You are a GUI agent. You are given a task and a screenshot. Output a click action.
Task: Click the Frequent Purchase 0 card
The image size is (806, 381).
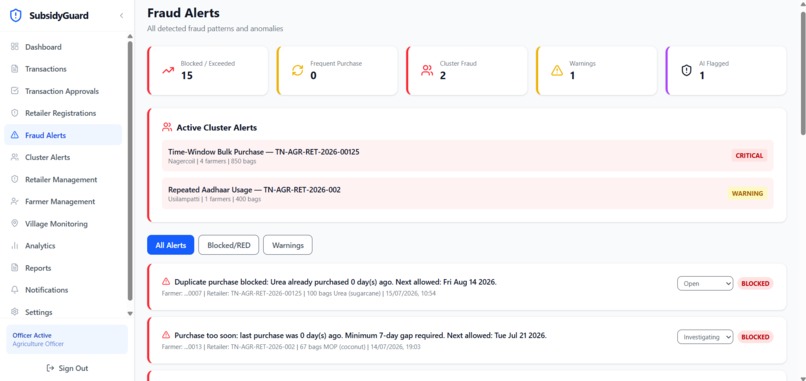(x=337, y=70)
